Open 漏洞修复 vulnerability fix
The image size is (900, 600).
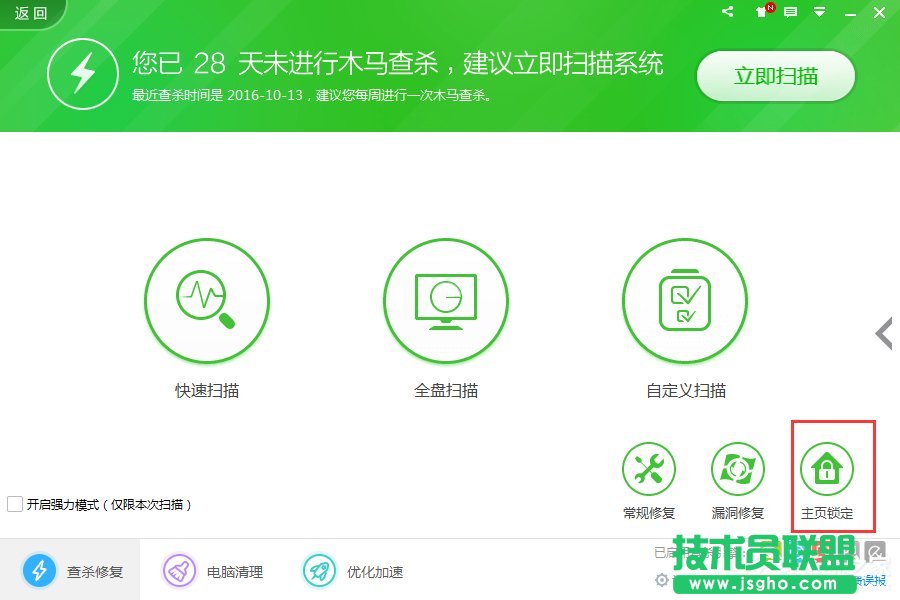pyautogui.click(x=738, y=467)
